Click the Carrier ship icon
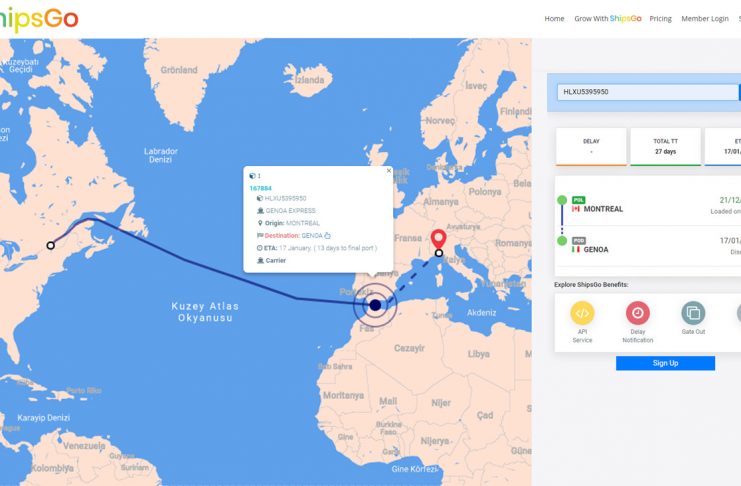This screenshot has height=486, width=741. click(x=260, y=260)
